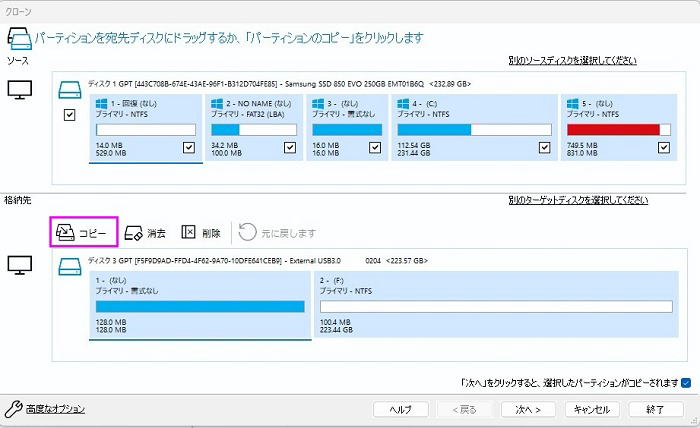
Task: Click the Erase (消去) icon
Action: point(133,232)
